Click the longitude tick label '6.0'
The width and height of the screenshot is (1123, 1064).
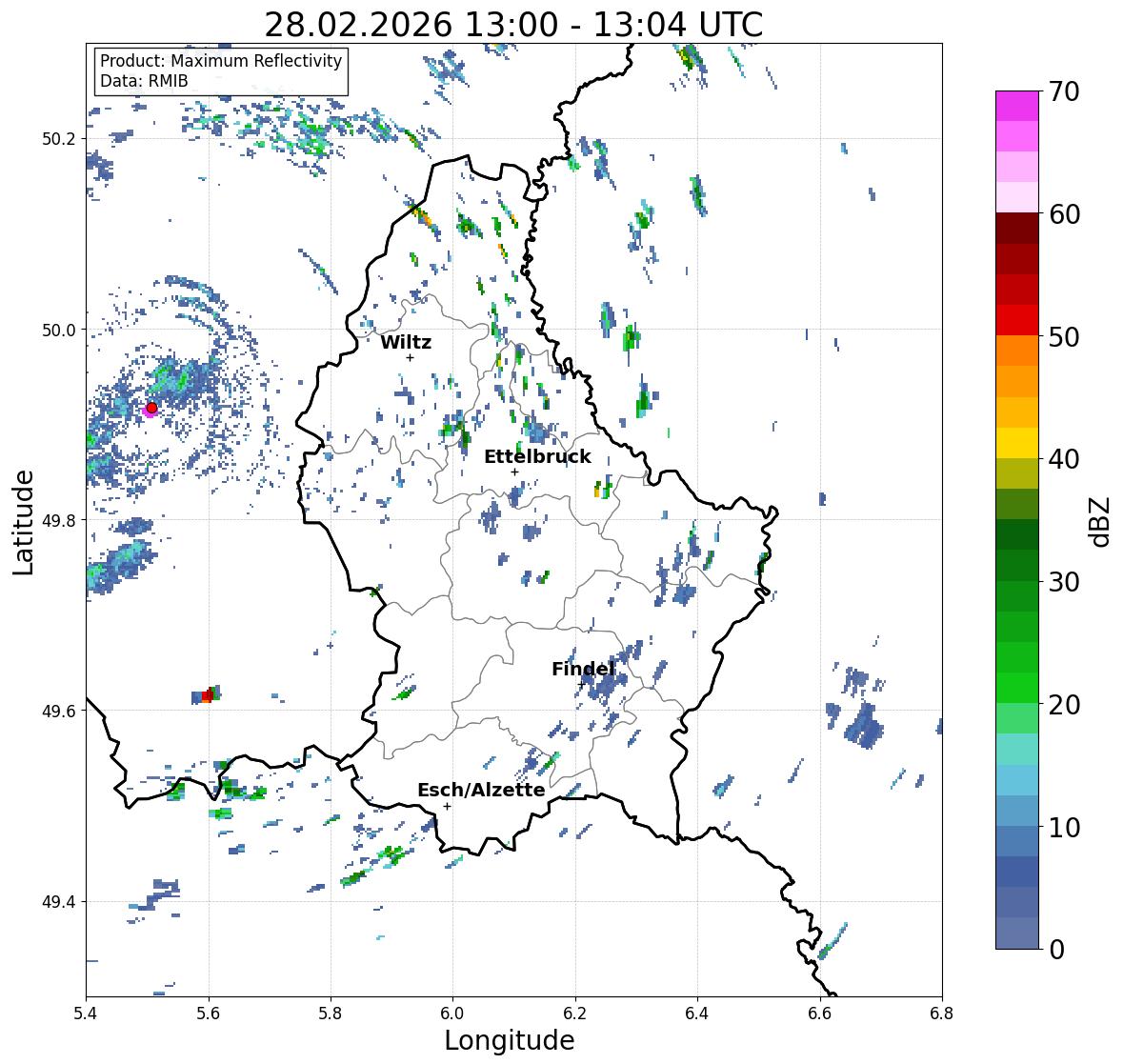(452, 1014)
